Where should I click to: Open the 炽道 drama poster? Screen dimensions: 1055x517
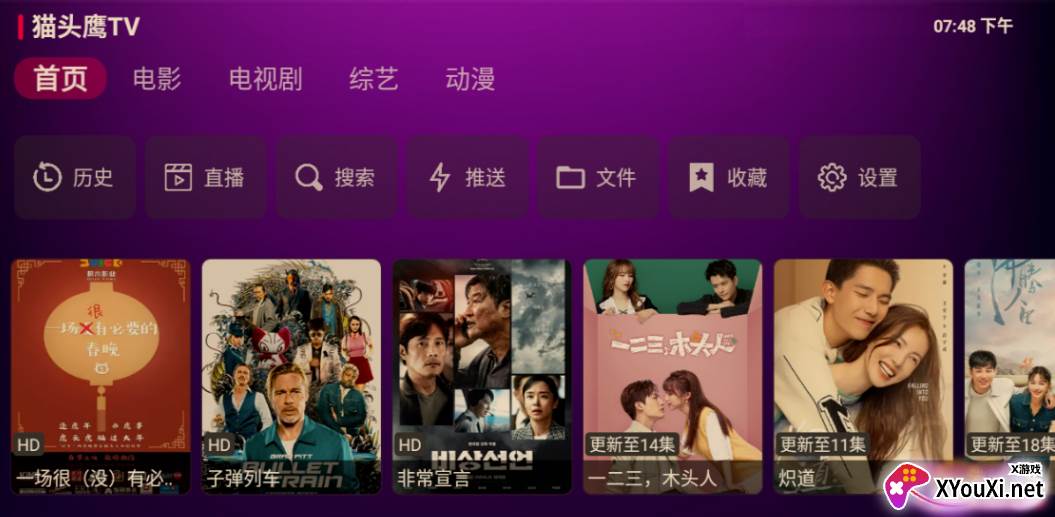pos(863,376)
